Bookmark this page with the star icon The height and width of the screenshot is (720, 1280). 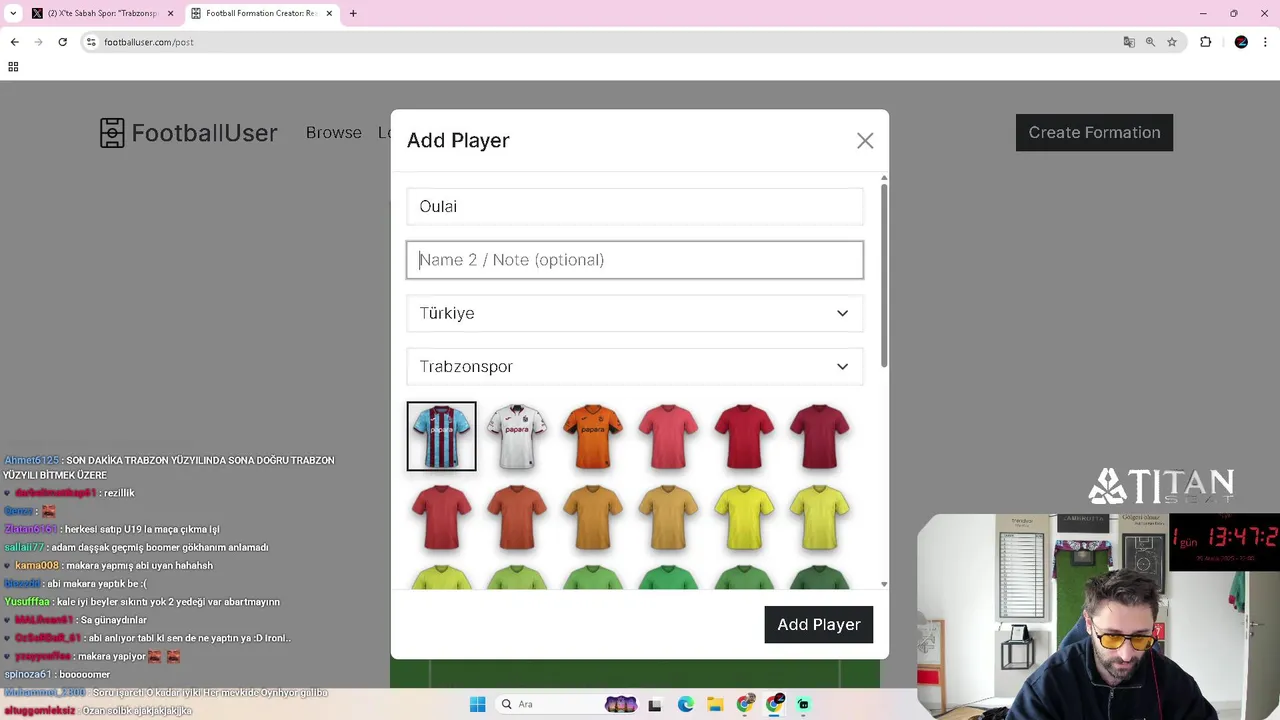[x=1172, y=42]
